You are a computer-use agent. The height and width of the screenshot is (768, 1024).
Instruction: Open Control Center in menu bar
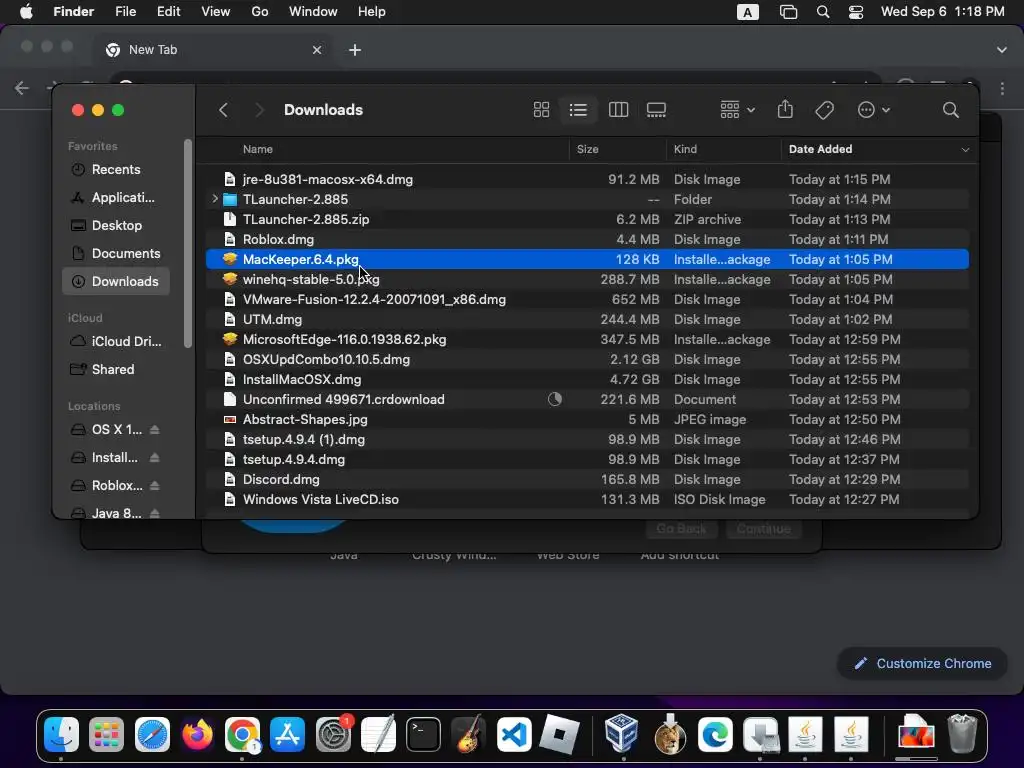tap(856, 12)
